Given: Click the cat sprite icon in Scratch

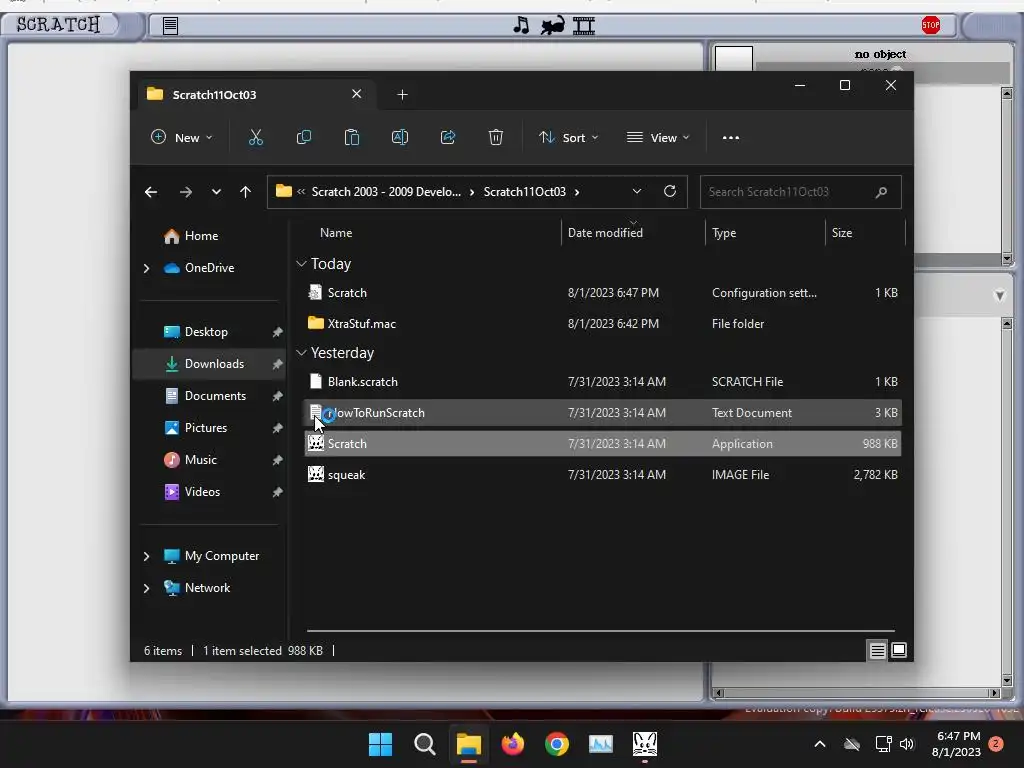Looking at the screenshot, I should (552, 25).
